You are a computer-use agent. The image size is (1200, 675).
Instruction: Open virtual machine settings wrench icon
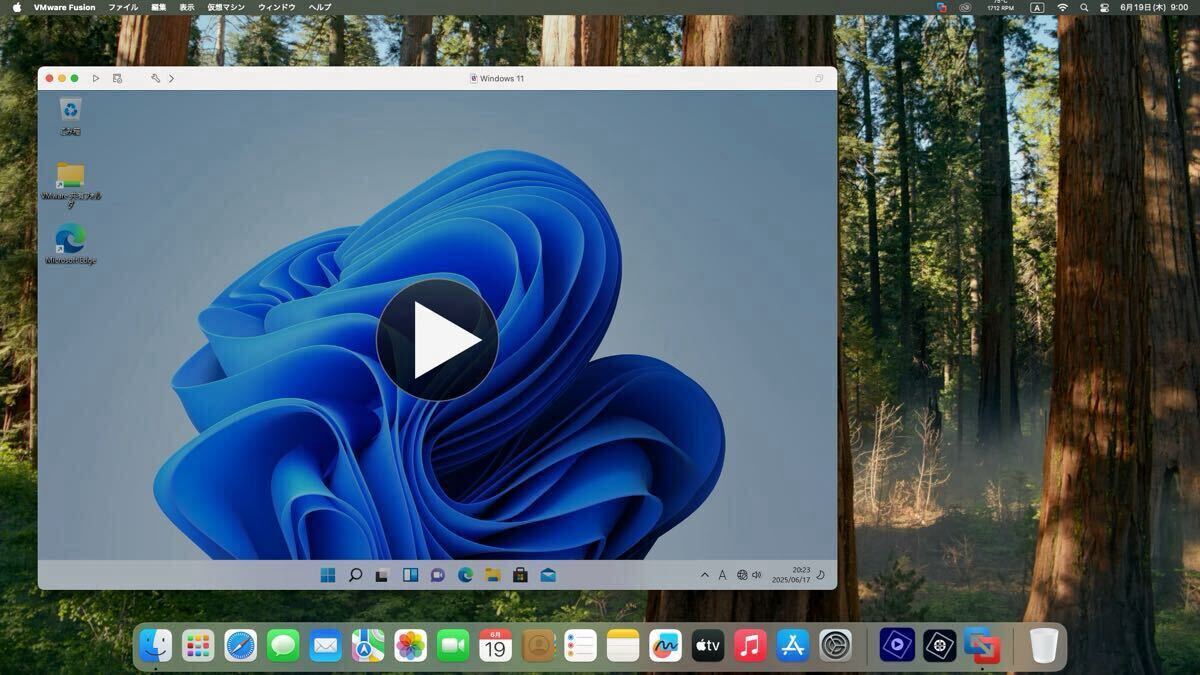tap(155, 78)
